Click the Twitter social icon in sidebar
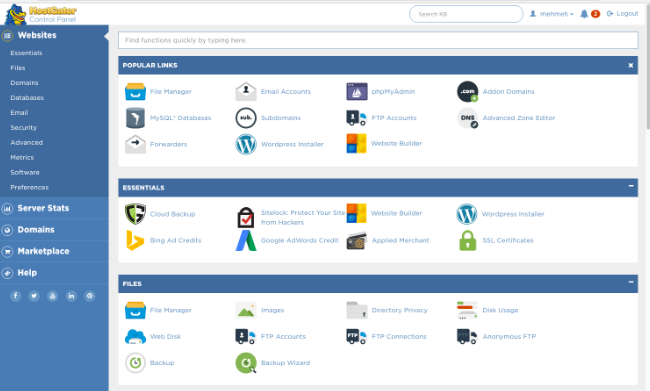Screen dimensions: 650x391 click(x=34, y=296)
